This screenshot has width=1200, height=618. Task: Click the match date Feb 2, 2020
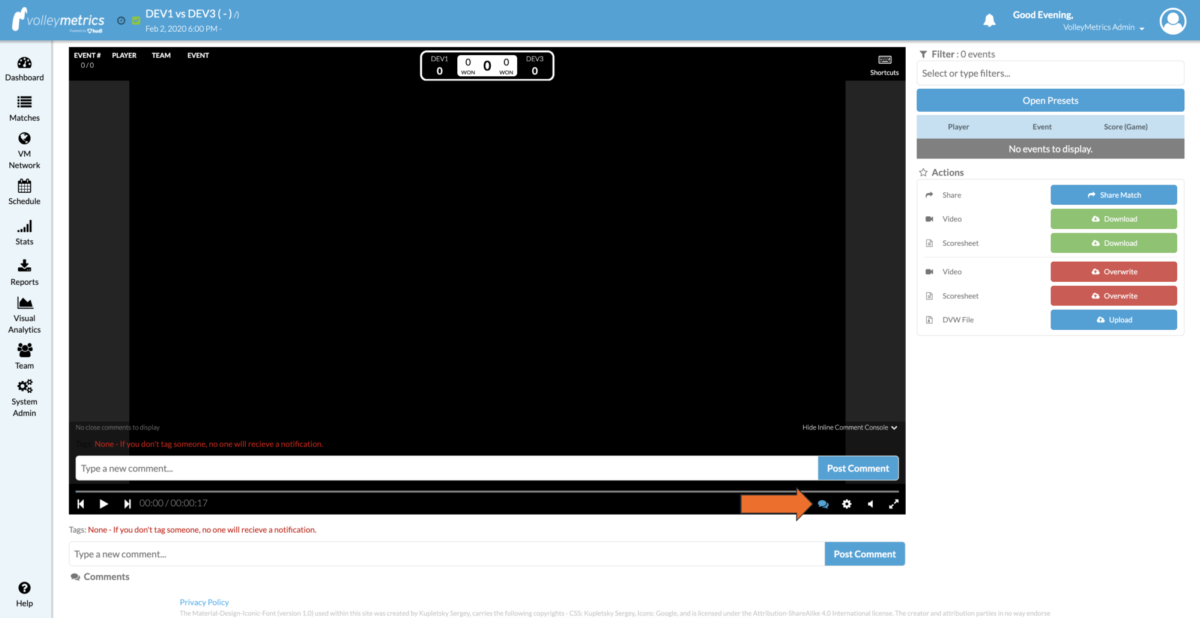tap(183, 28)
